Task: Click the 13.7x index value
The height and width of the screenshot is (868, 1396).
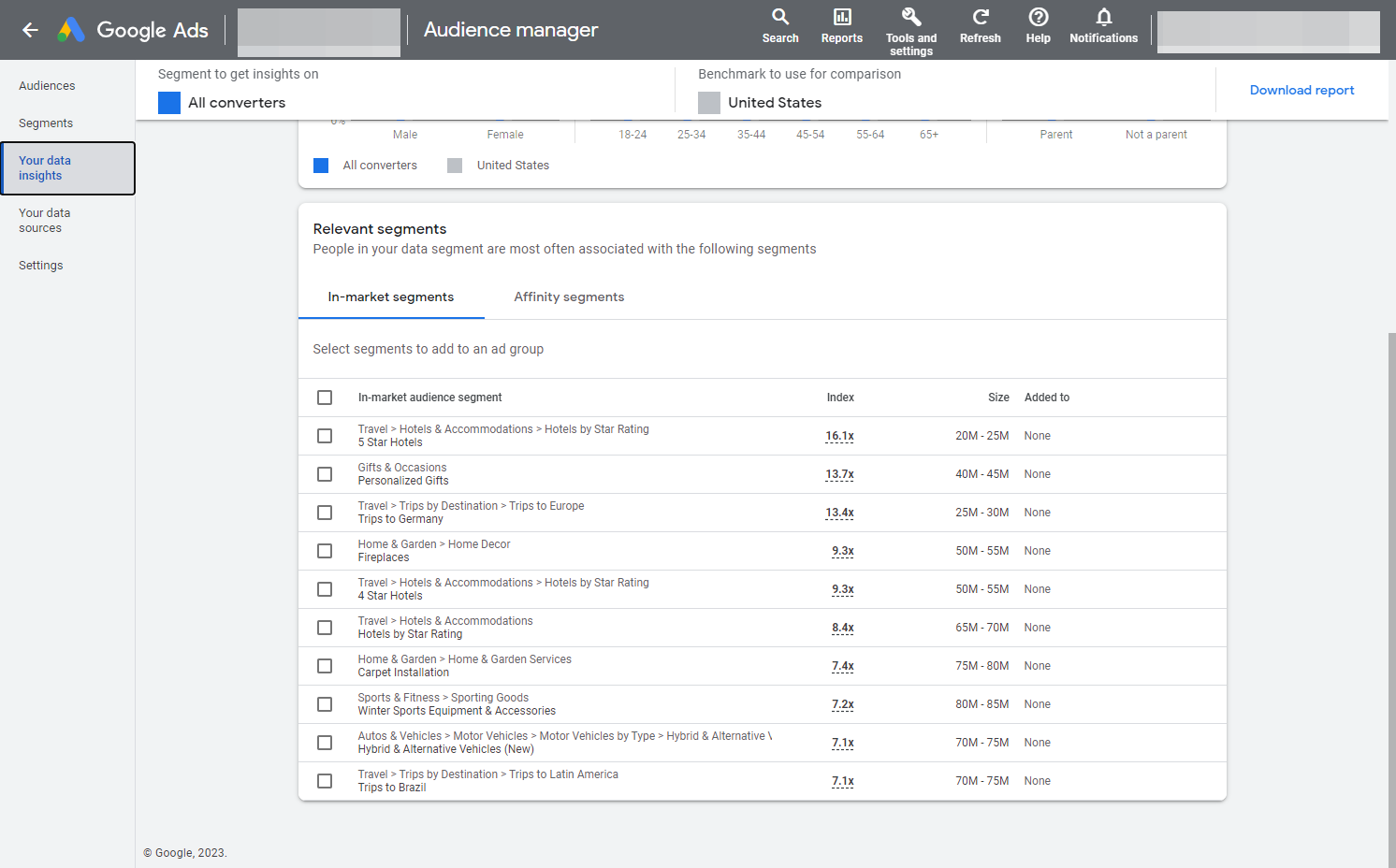Action: 839,474
